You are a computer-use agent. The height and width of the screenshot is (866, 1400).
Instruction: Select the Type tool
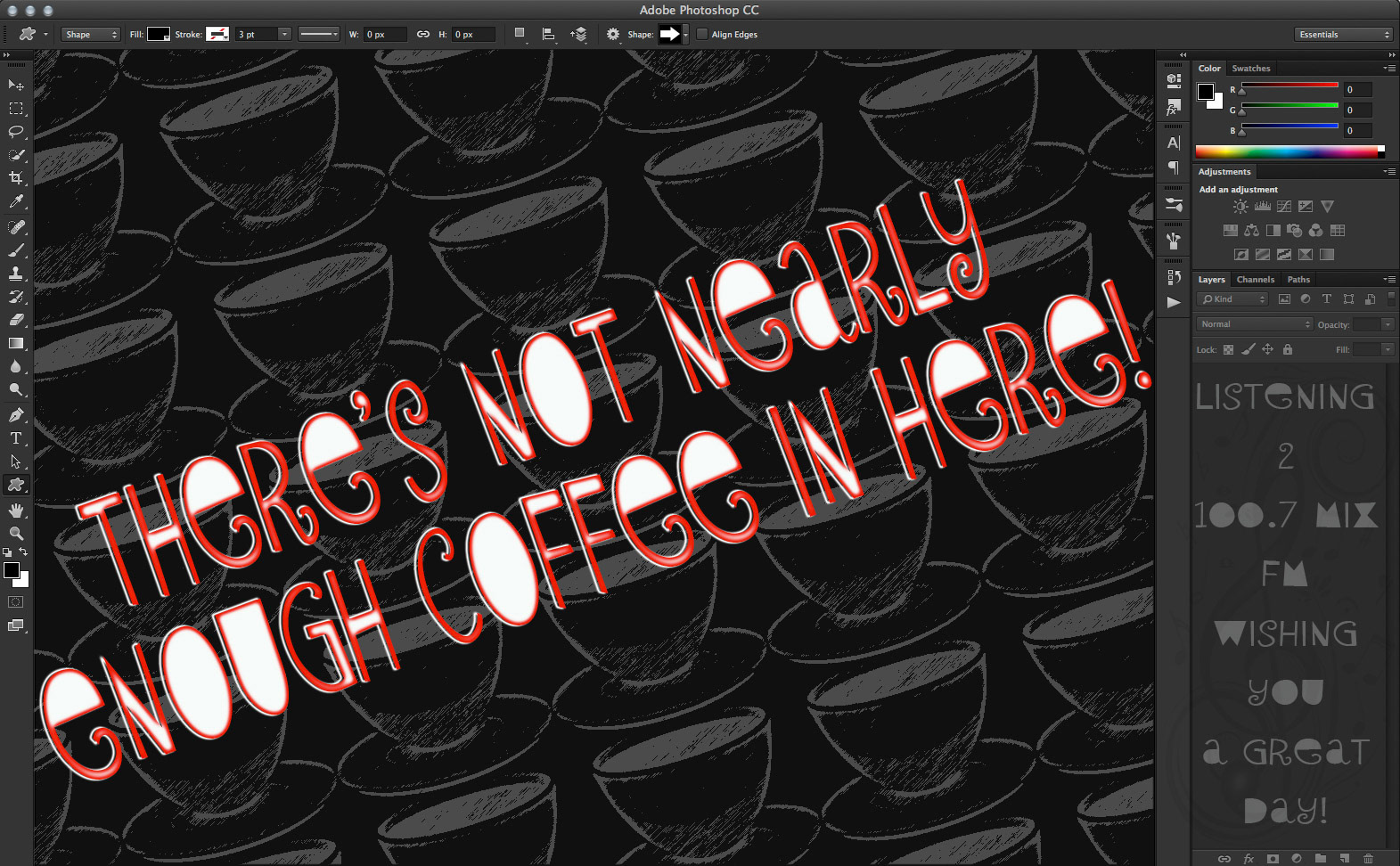15,438
